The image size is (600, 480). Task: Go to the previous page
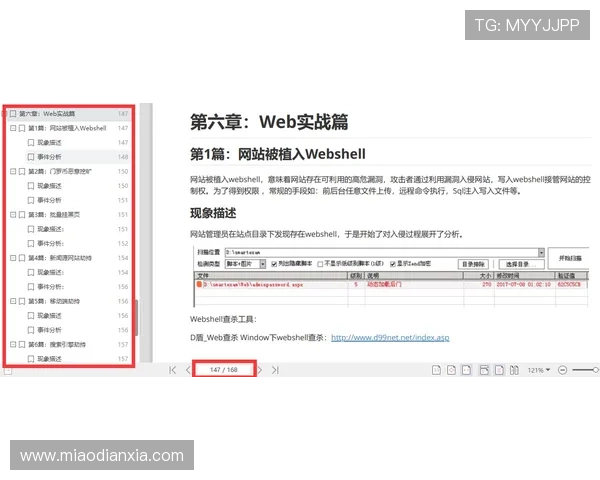pos(188,370)
